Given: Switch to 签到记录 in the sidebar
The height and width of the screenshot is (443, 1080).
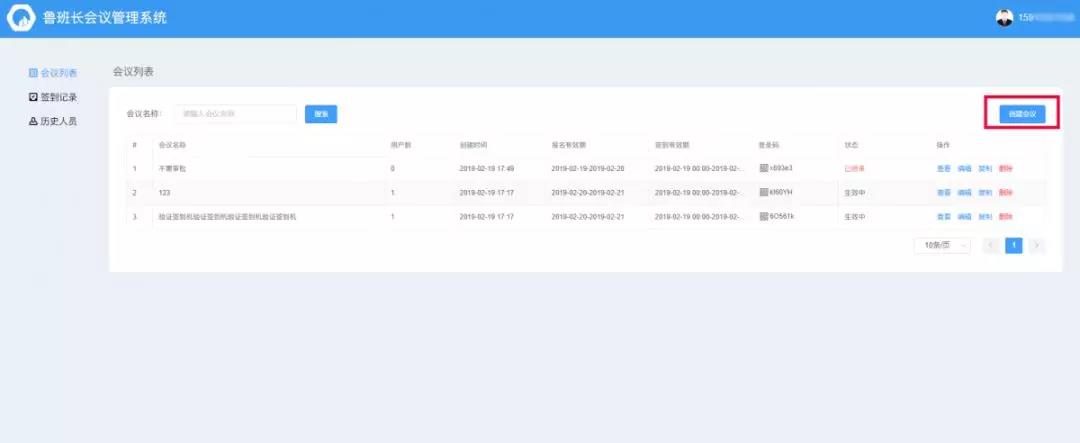Looking at the screenshot, I should [53, 97].
